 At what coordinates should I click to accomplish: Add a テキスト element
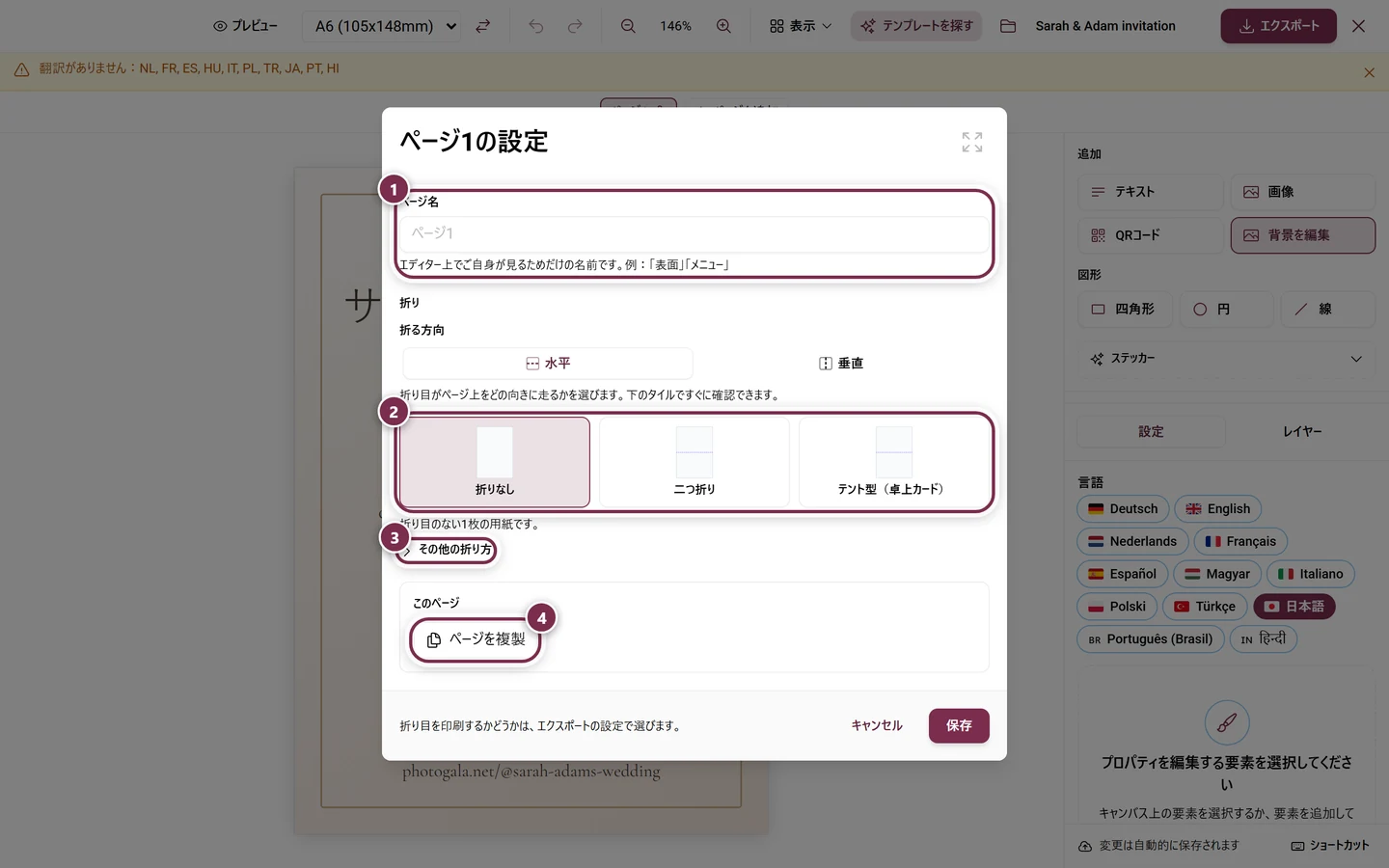1151,192
